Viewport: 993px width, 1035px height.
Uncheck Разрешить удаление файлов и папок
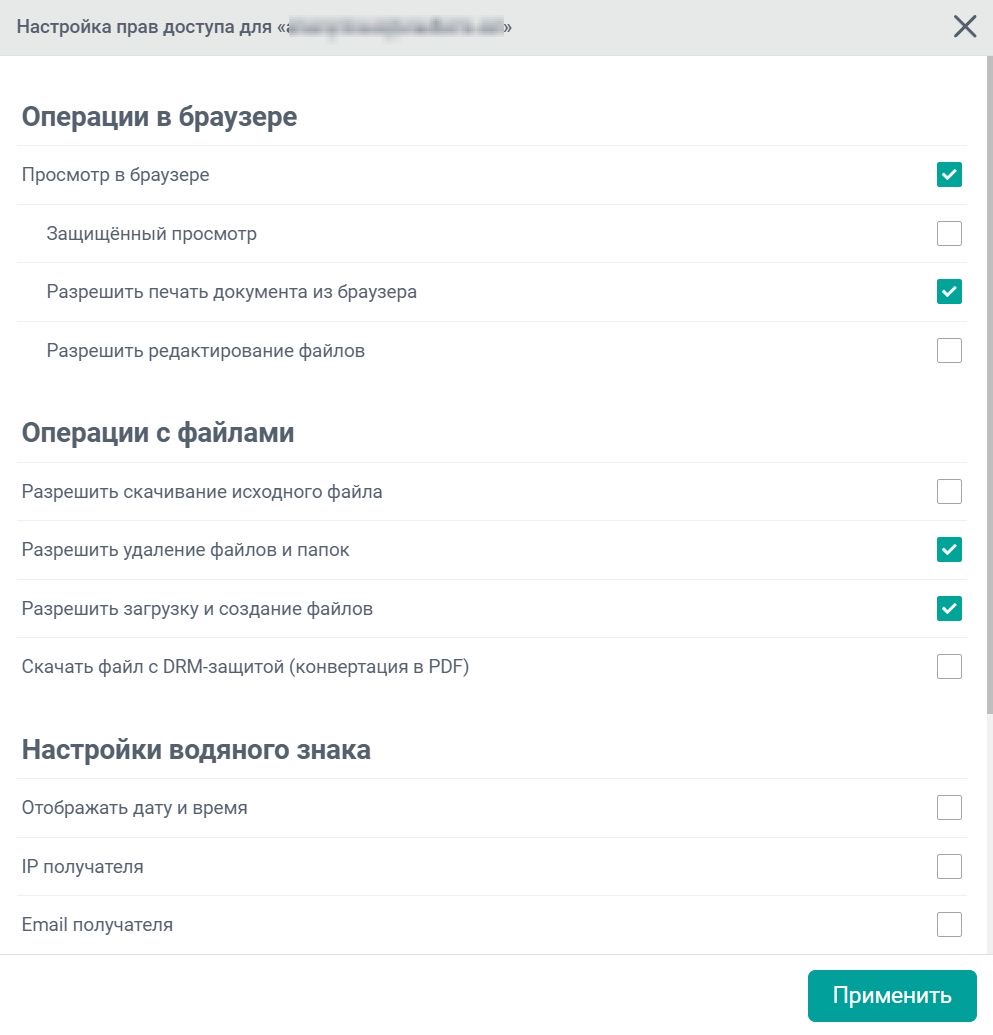(x=949, y=550)
